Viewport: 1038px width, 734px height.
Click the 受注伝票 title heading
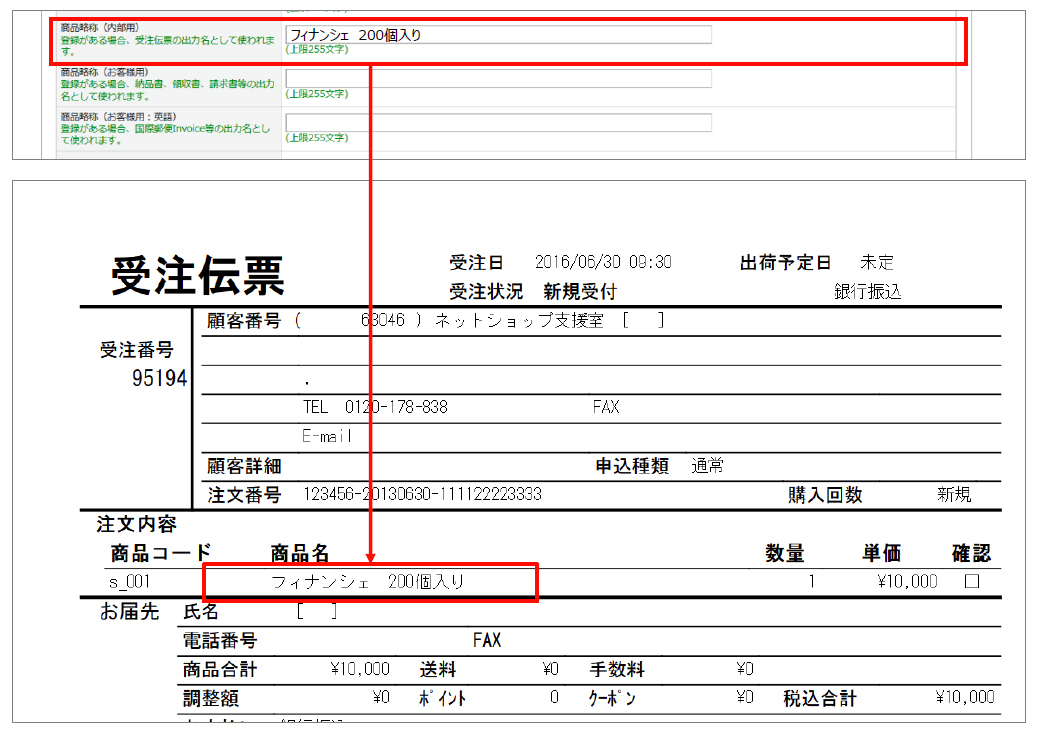tap(198, 275)
